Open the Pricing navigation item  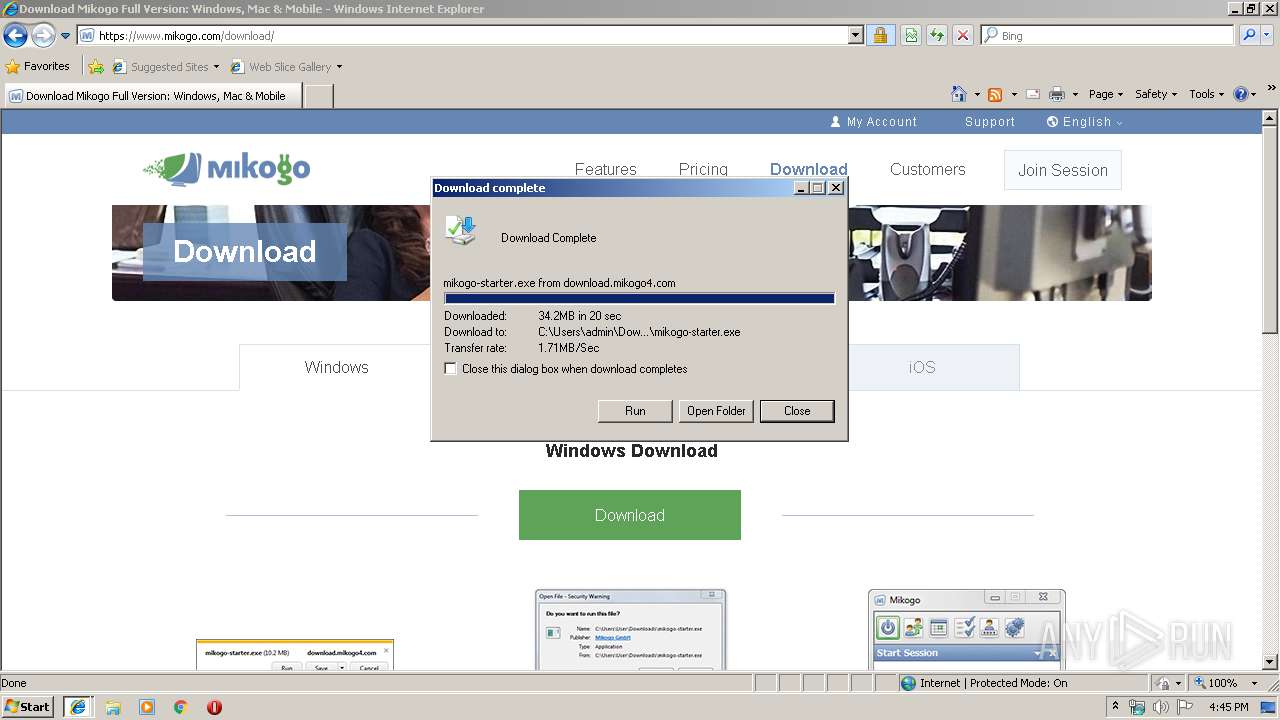pos(703,169)
